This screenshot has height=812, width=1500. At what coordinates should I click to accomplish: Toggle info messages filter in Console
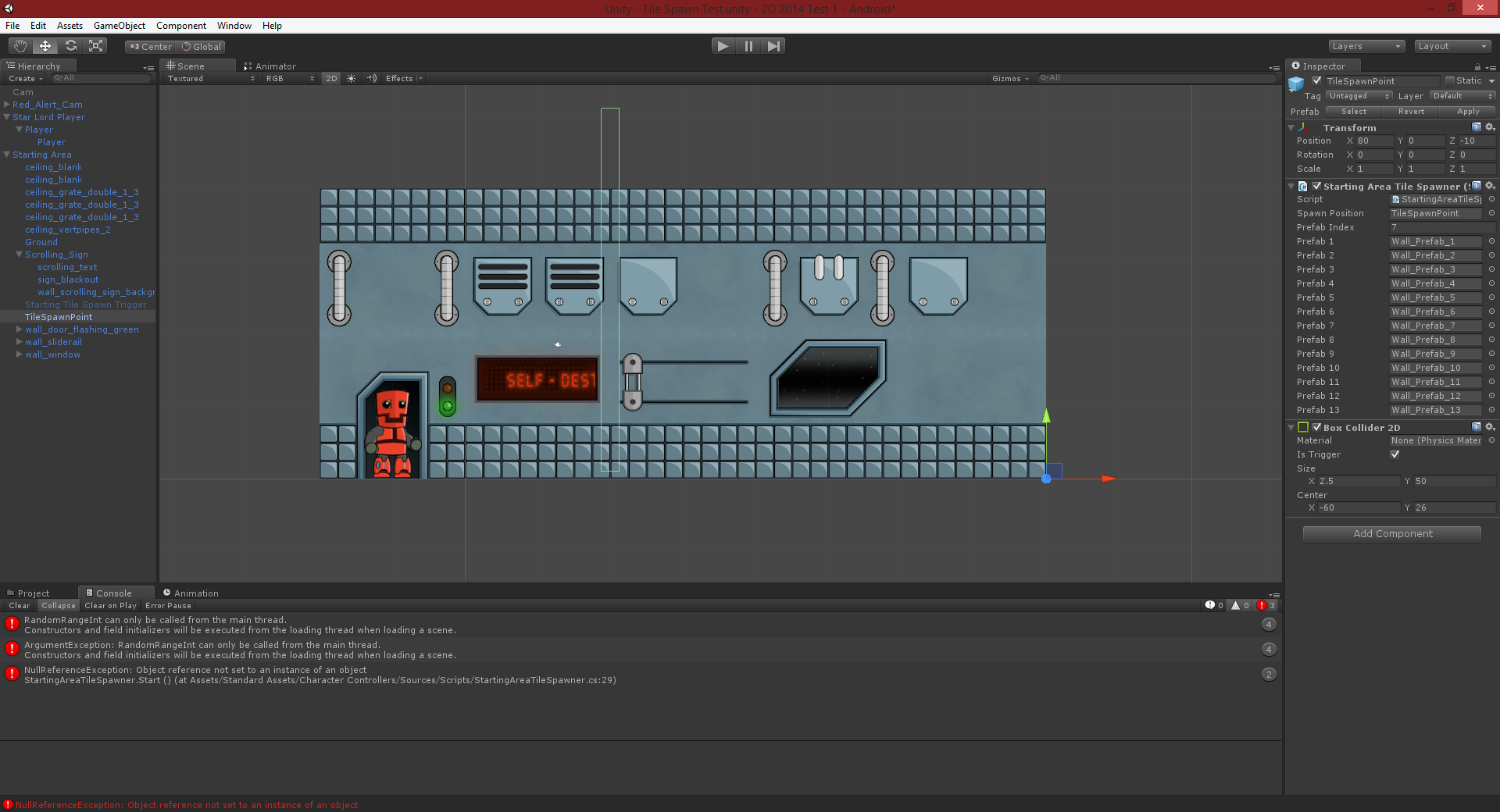(1215, 605)
